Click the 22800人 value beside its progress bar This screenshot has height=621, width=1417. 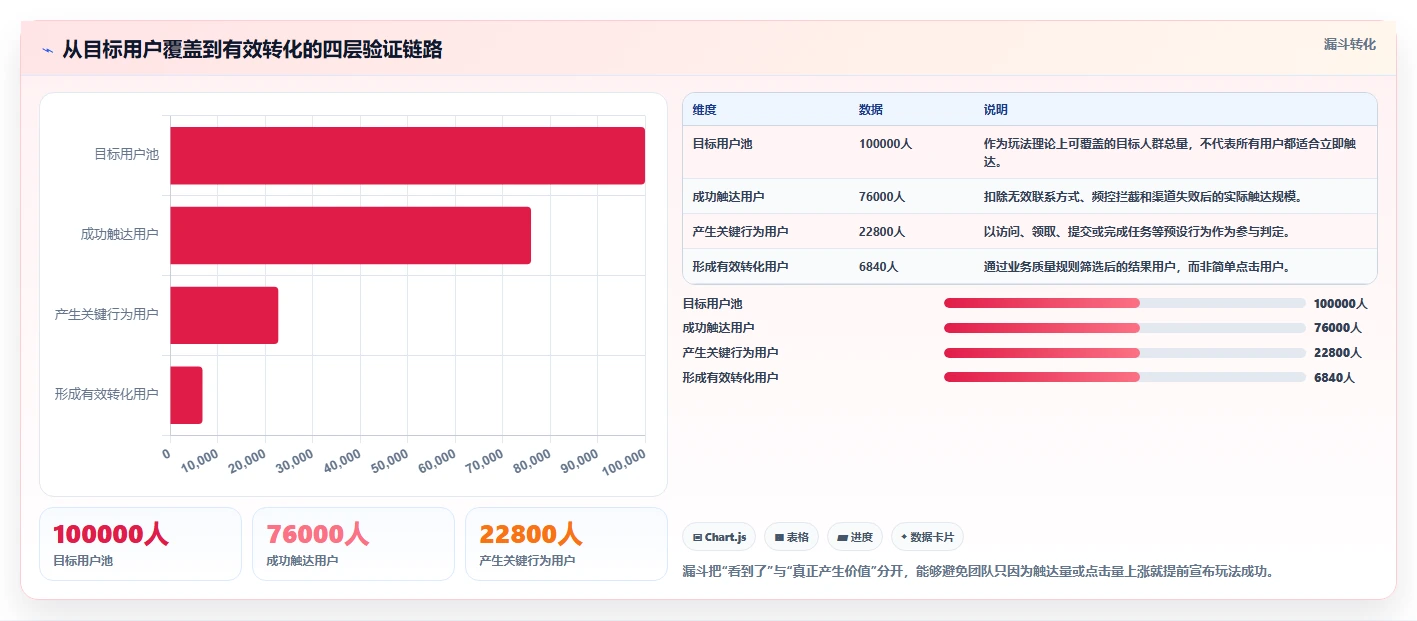click(1338, 353)
